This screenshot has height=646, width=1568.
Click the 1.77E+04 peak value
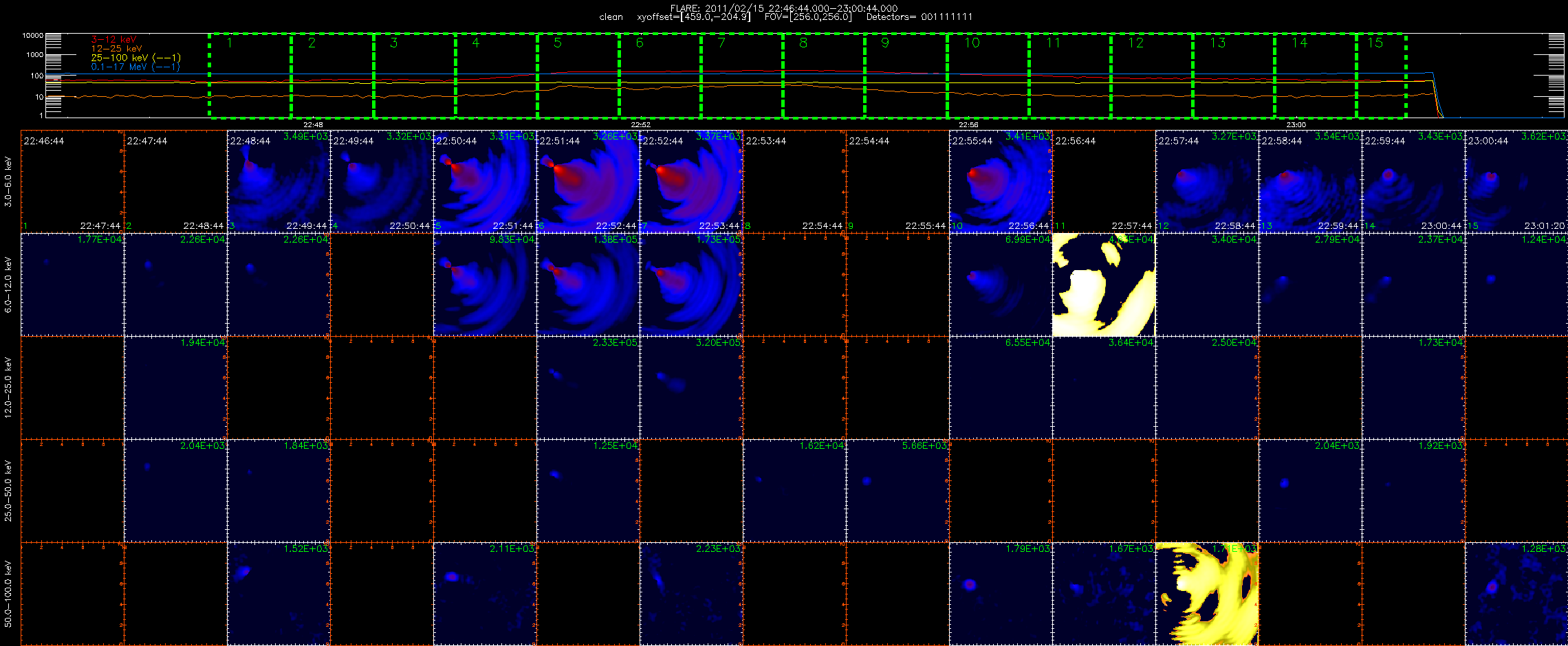pos(100,239)
